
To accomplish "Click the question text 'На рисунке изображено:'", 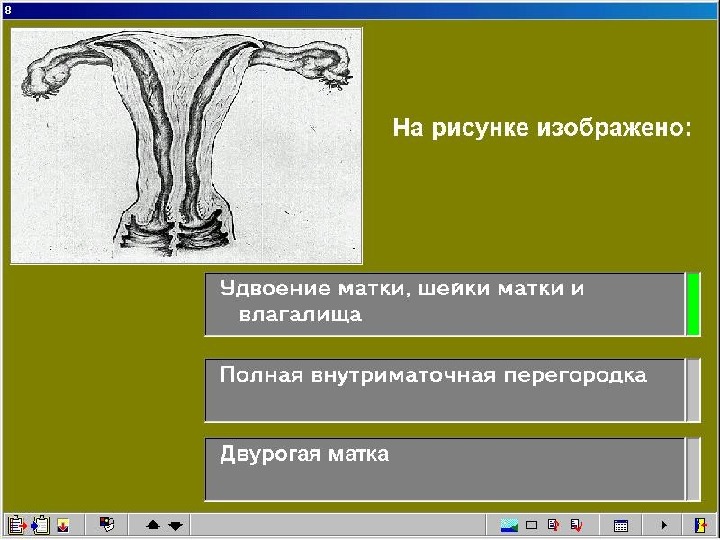I will tap(542, 128).
